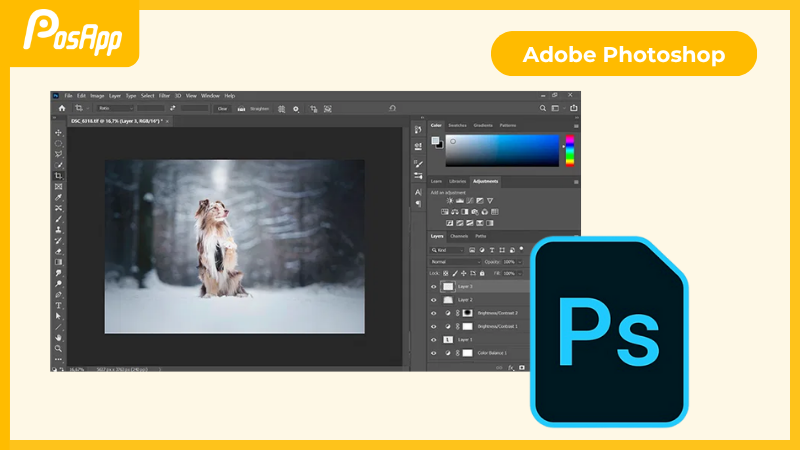
Task: Click the Clear button
Action: point(222,109)
